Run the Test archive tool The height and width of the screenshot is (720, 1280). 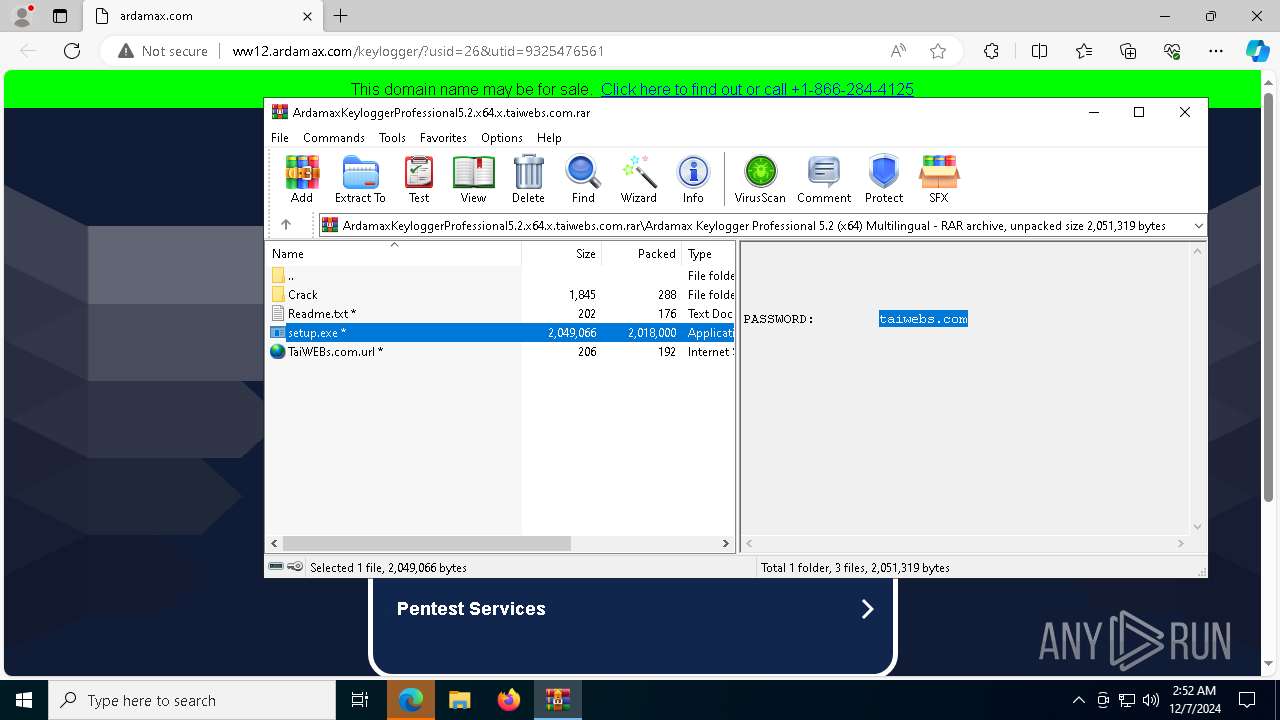(419, 179)
